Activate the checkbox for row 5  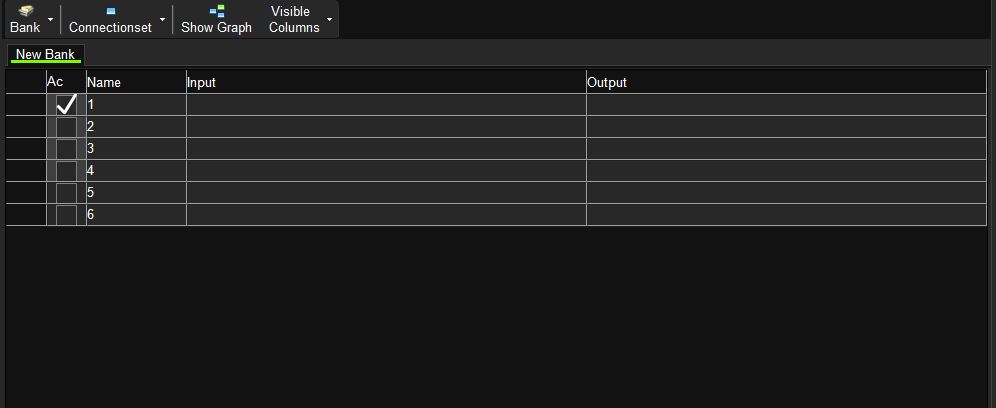tap(66, 193)
